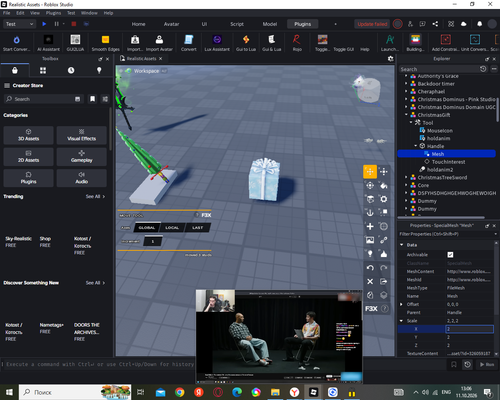The height and width of the screenshot is (400, 500).
Task: Click the Gameplay category button
Action: (82, 157)
